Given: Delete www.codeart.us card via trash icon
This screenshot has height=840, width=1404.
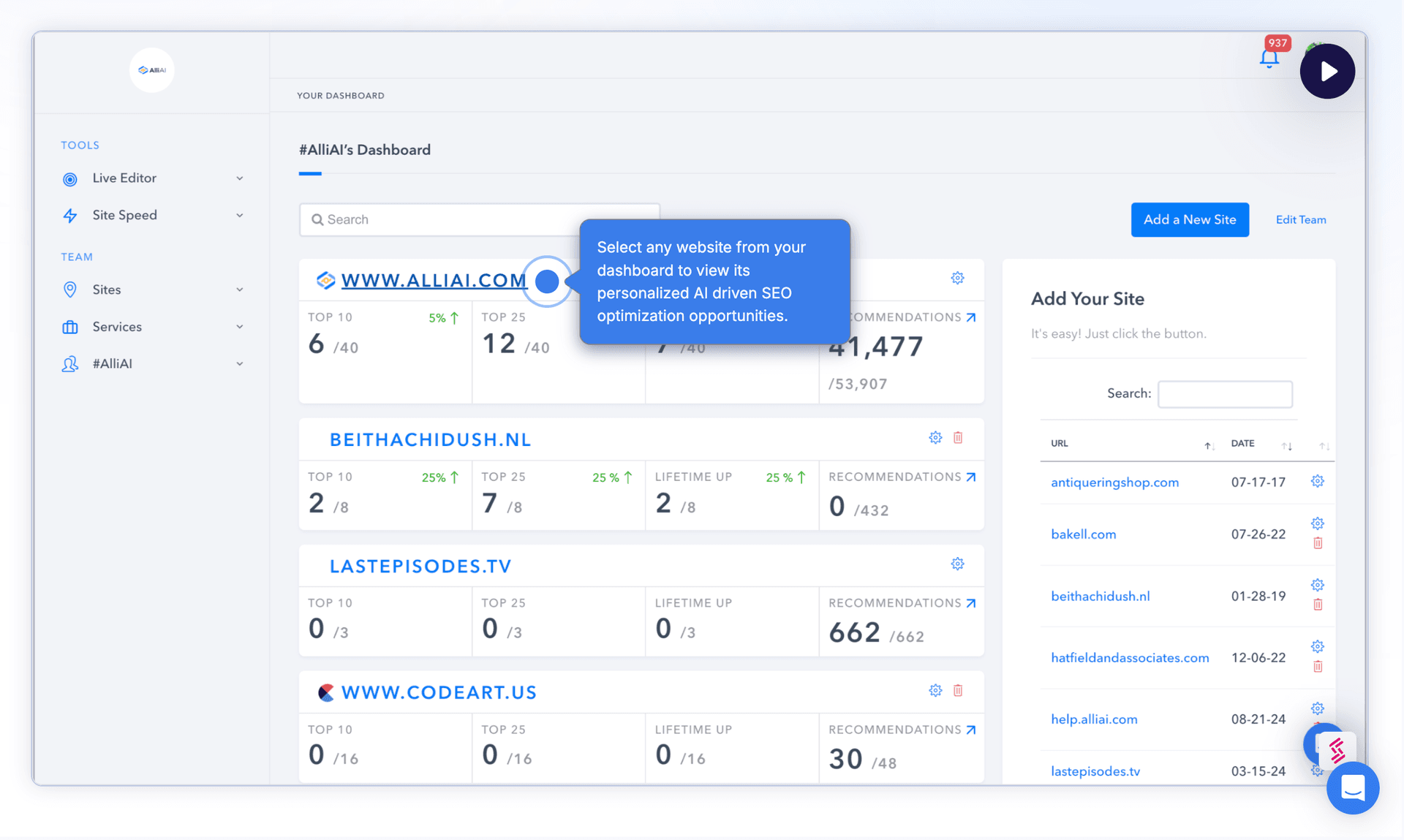Looking at the screenshot, I should tap(958, 690).
